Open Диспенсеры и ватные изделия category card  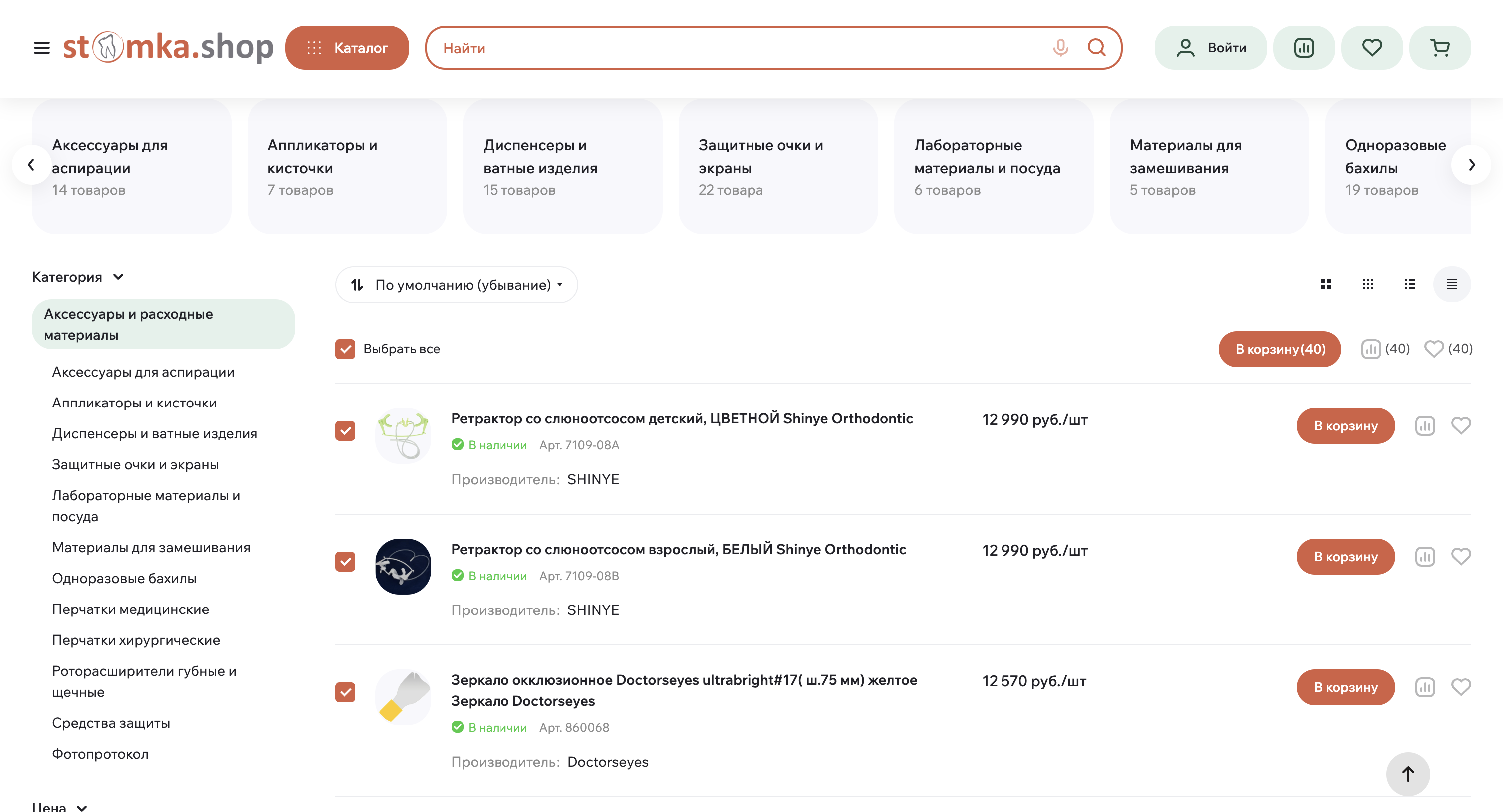[x=562, y=167]
